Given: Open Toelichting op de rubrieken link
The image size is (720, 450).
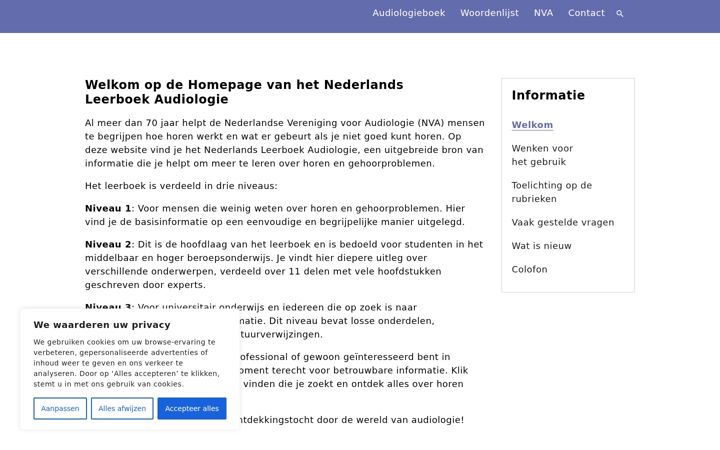Looking at the screenshot, I should click(x=552, y=192).
